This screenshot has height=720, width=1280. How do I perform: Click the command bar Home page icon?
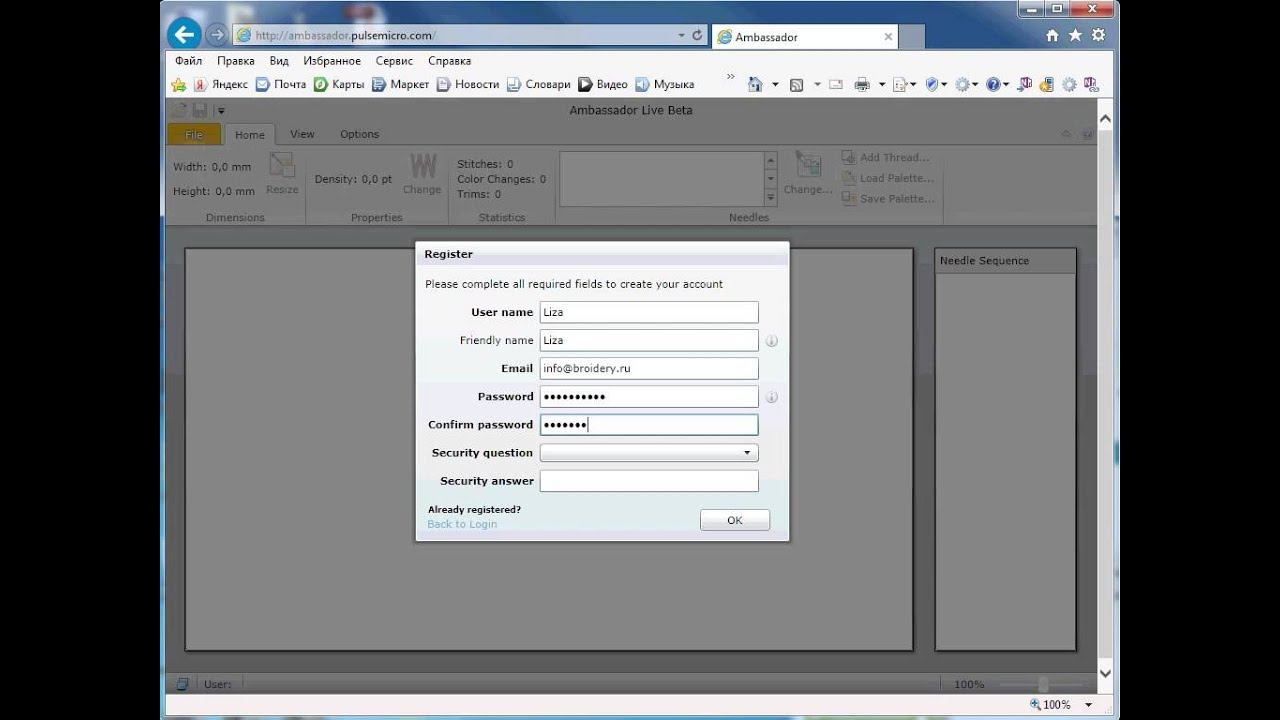point(755,85)
